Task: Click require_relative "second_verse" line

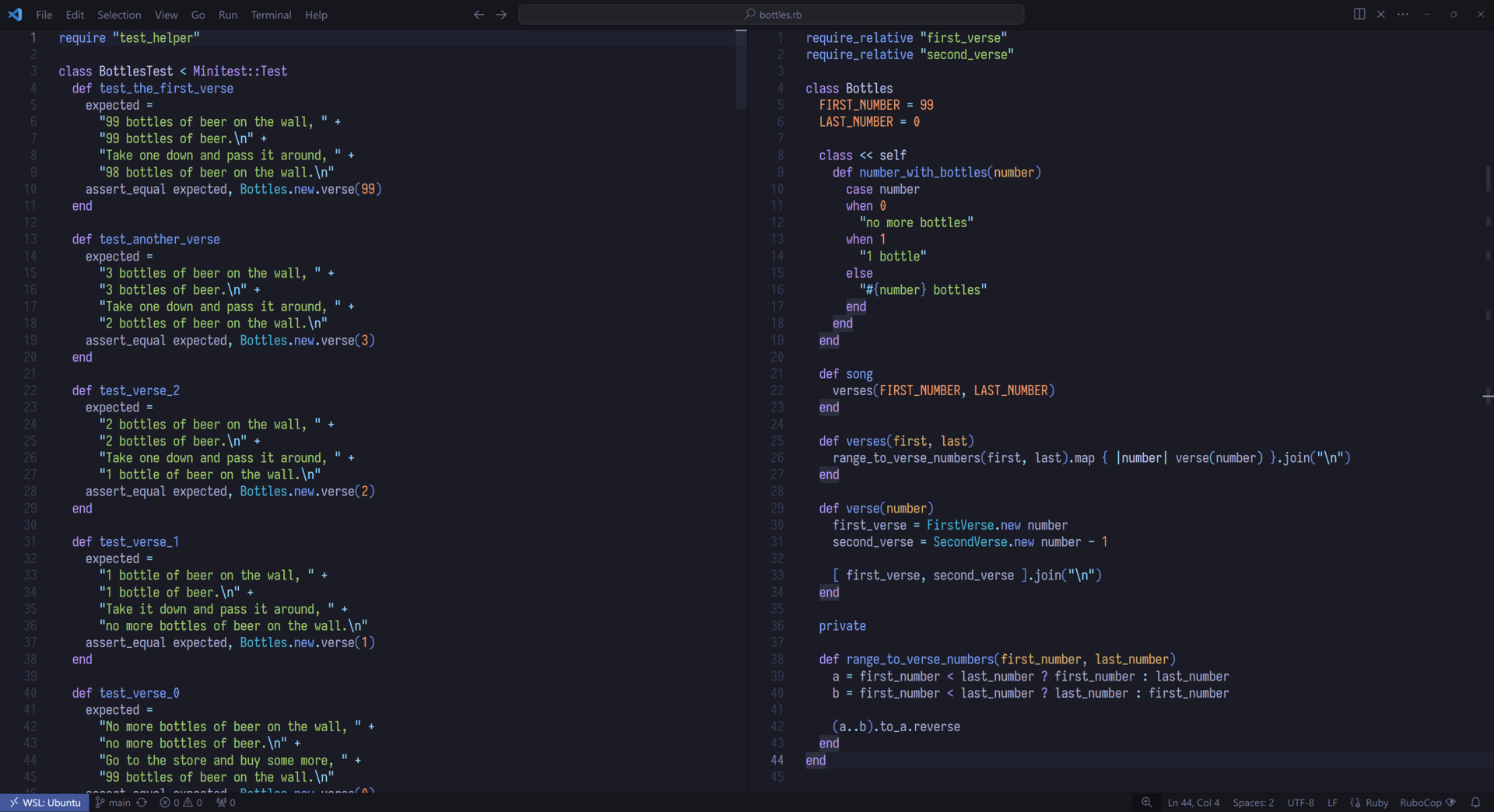Action: coord(910,55)
